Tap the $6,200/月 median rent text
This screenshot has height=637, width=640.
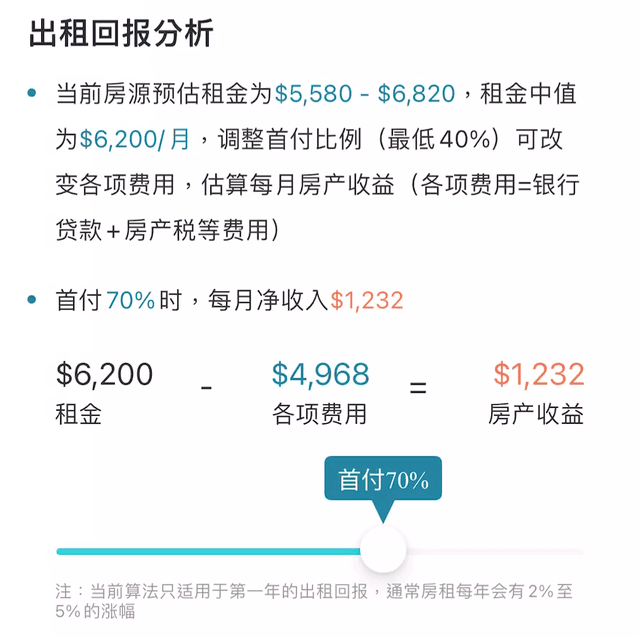pyautogui.click(x=134, y=139)
